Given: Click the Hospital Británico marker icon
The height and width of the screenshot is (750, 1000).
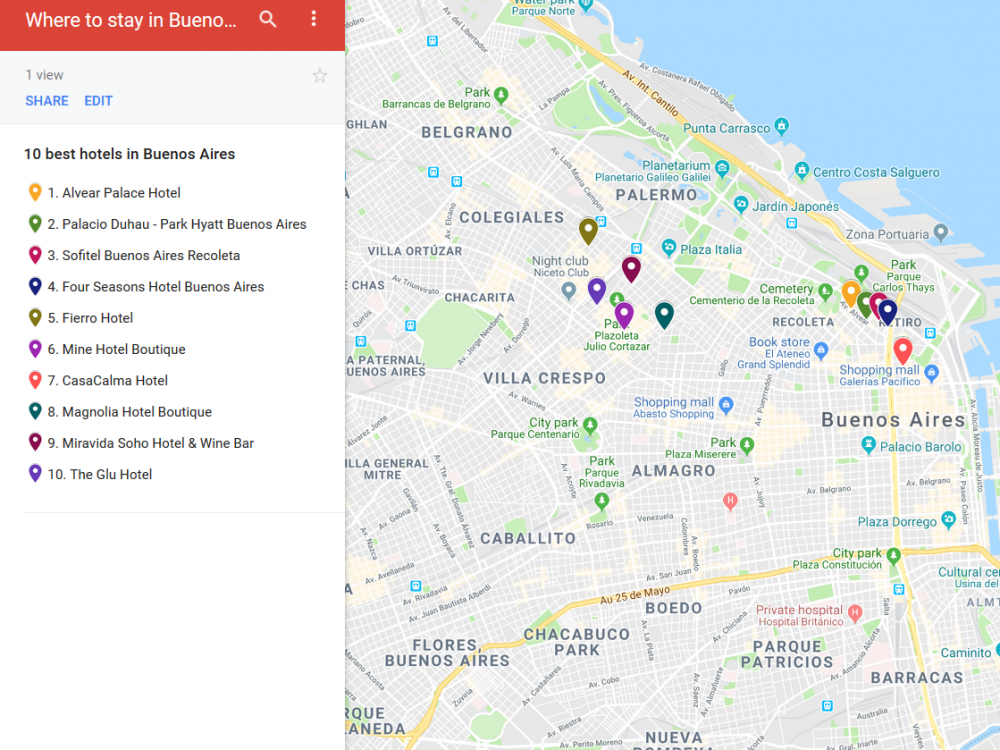Looking at the screenshot, I should pyautogui.click(x=854, y=612).
